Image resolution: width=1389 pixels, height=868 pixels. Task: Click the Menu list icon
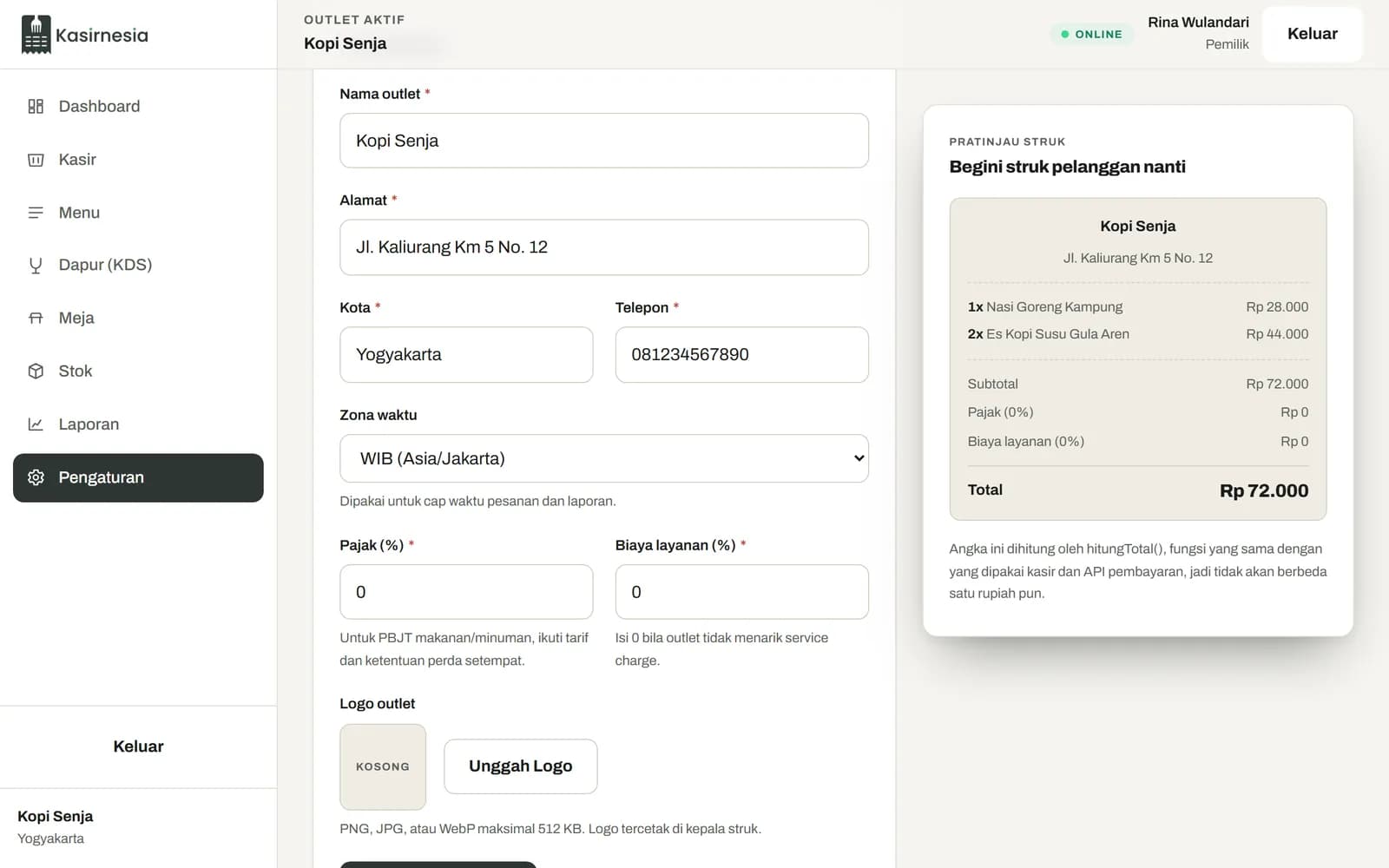[x=36, y=213]
